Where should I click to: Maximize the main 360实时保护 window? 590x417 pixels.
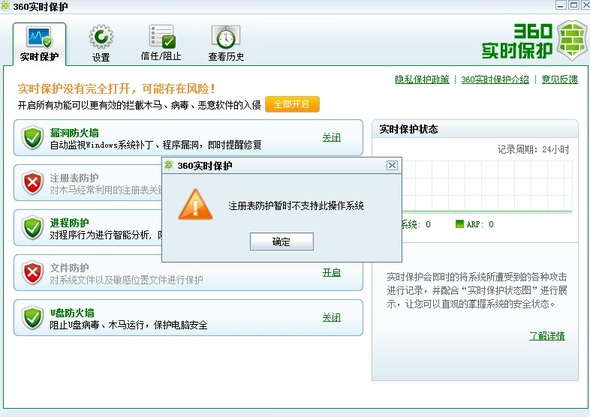(x=573, y=5)
